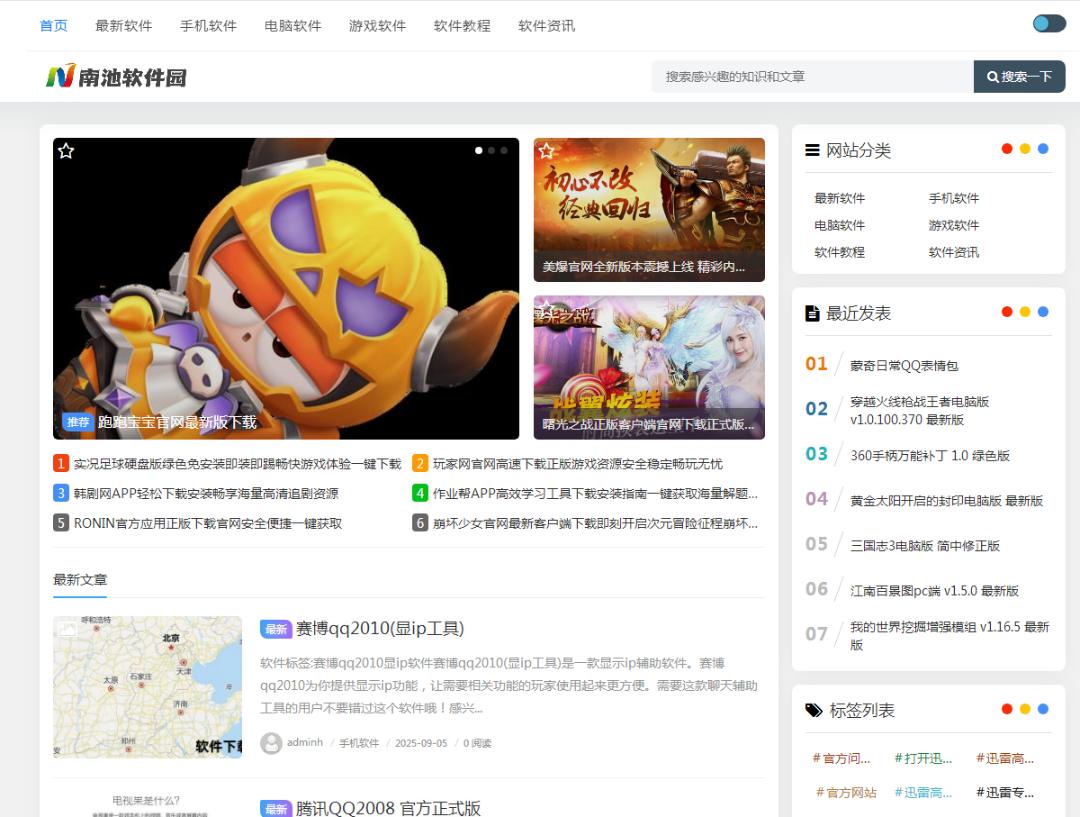Open 最新软件 in sidebar categories
This screenshot has height=817, width=1080.
pyautogui.click(x=840, y=198)
